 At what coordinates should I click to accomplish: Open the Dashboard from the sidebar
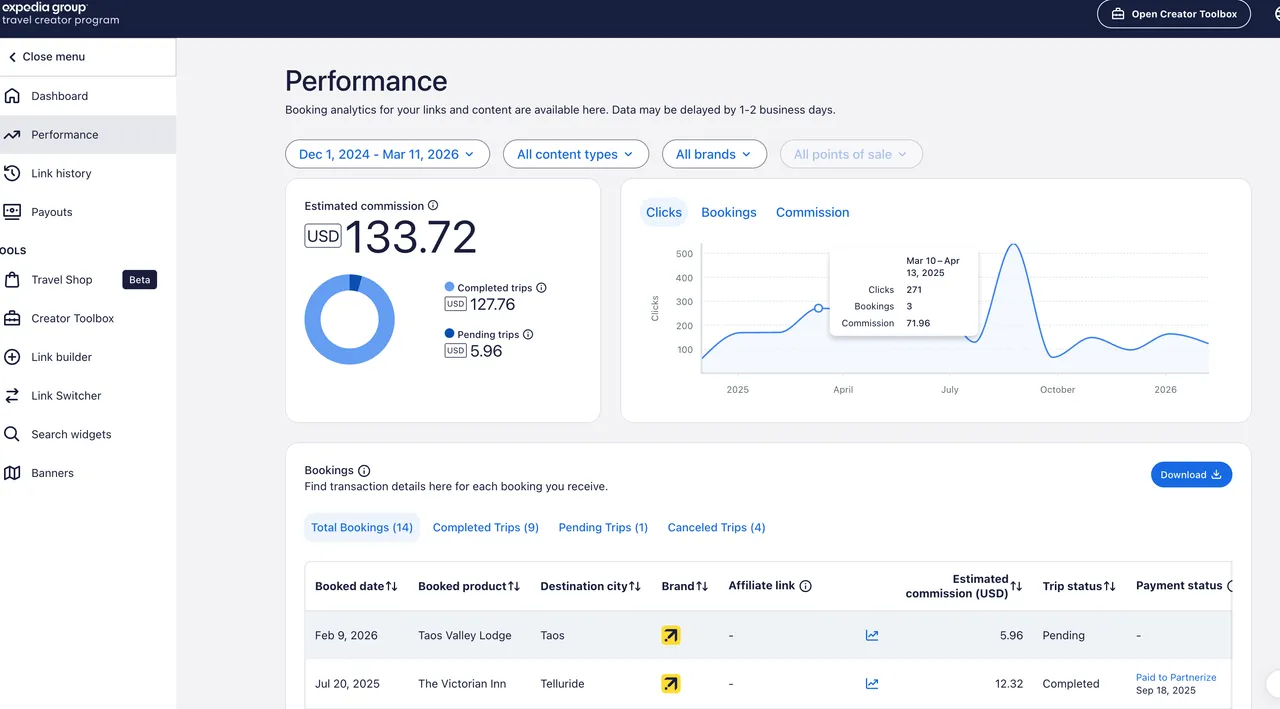pos(59,95)
